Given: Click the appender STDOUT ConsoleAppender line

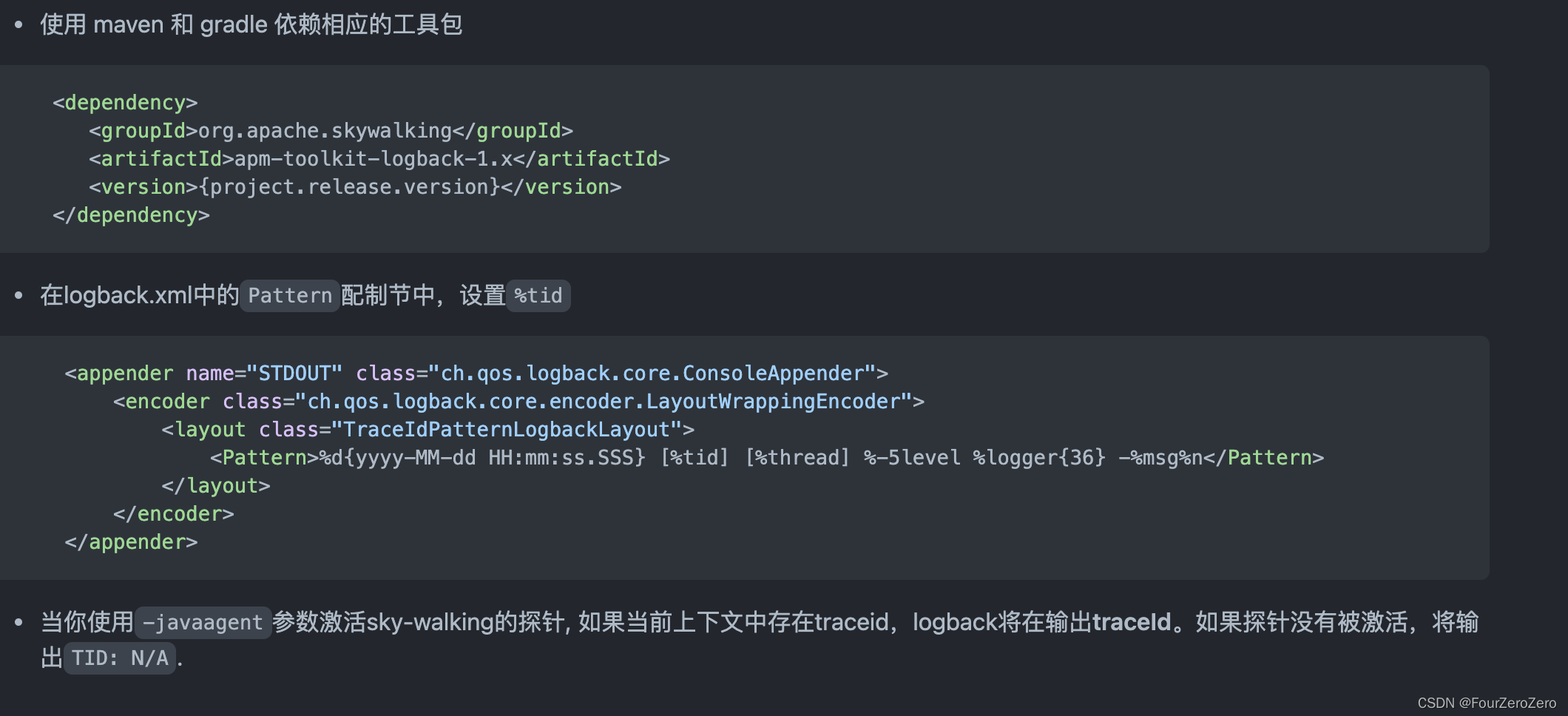Looking at the screenshot, I should click(476, 374).
